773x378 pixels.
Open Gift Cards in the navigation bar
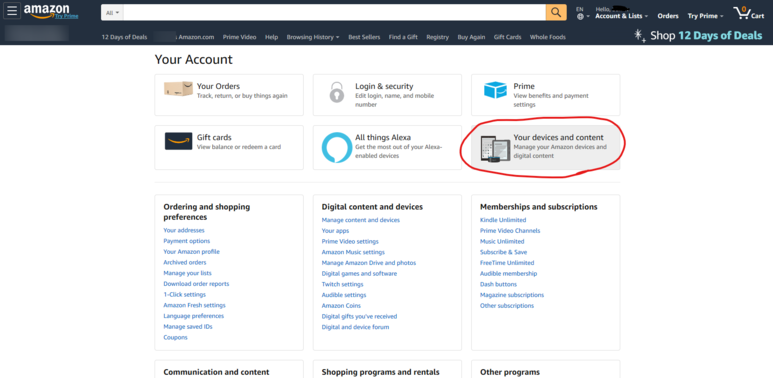(x=507, y=37)
